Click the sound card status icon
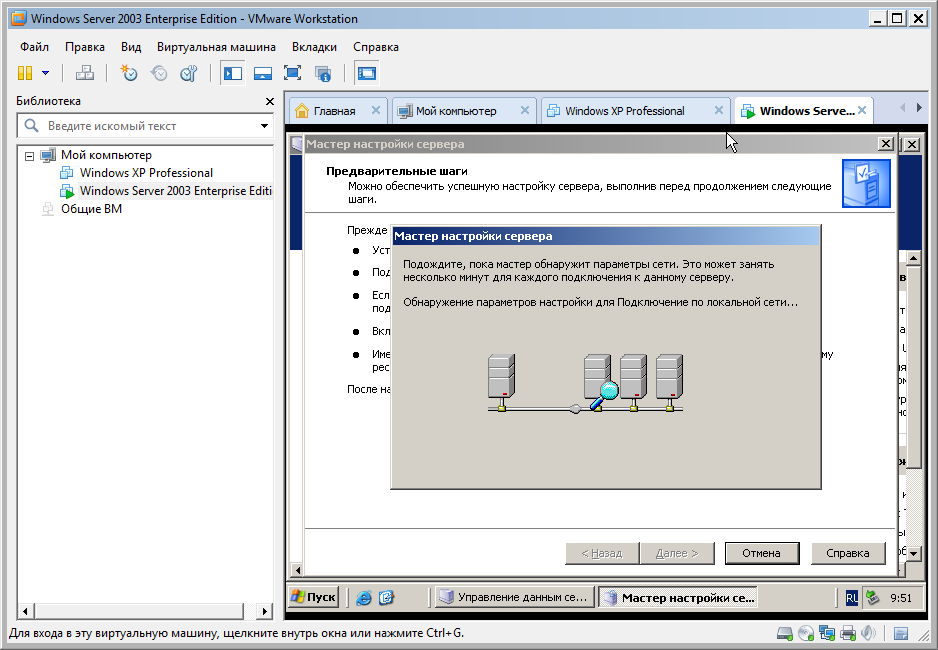The image size is (938, 650). pos(869,633)
